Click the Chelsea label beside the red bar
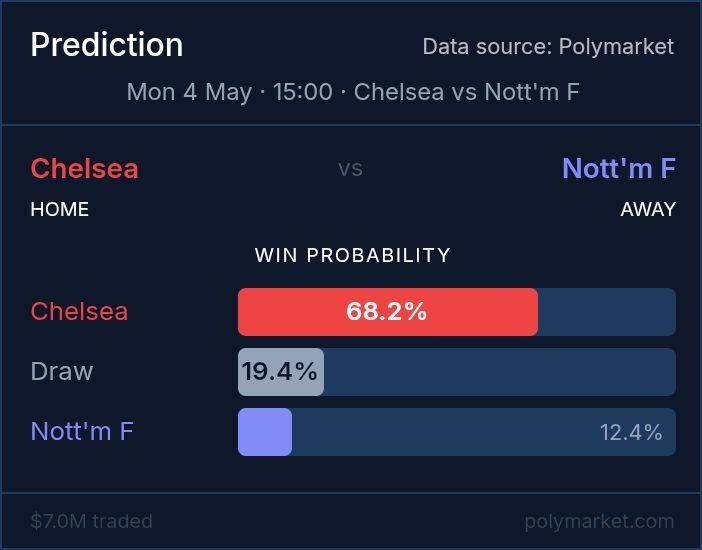The width and height of the screenshot is (702, 550). click(79, 311)
